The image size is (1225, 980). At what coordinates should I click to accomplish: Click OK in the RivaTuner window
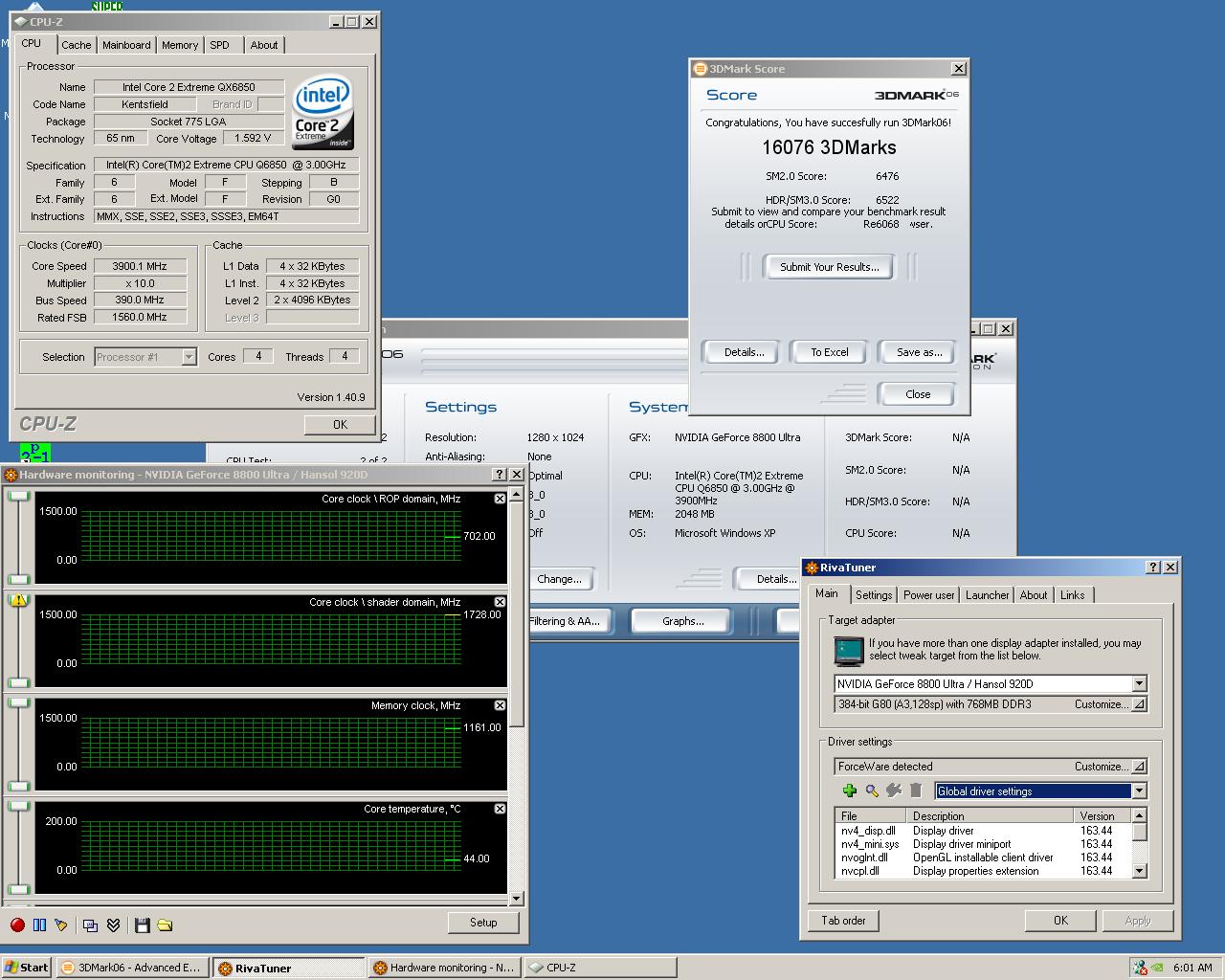coord(1060,921)
